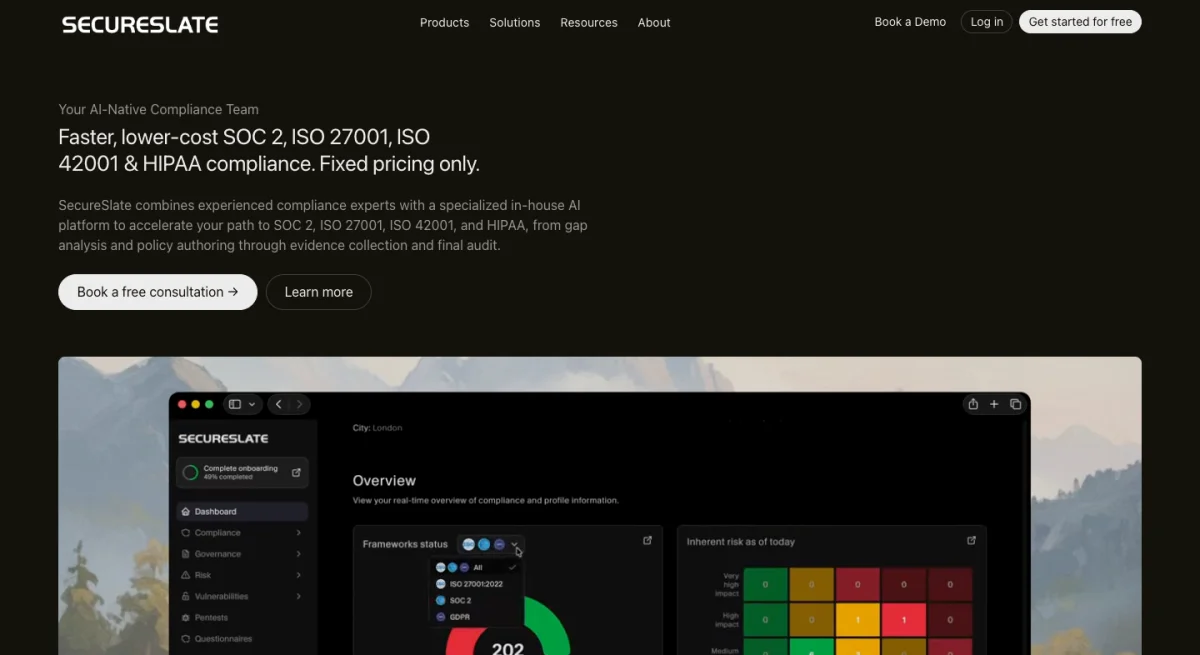Expand the Governance section chevron
This screenshot has height=655, width=1200.
(x=299, y=554)
